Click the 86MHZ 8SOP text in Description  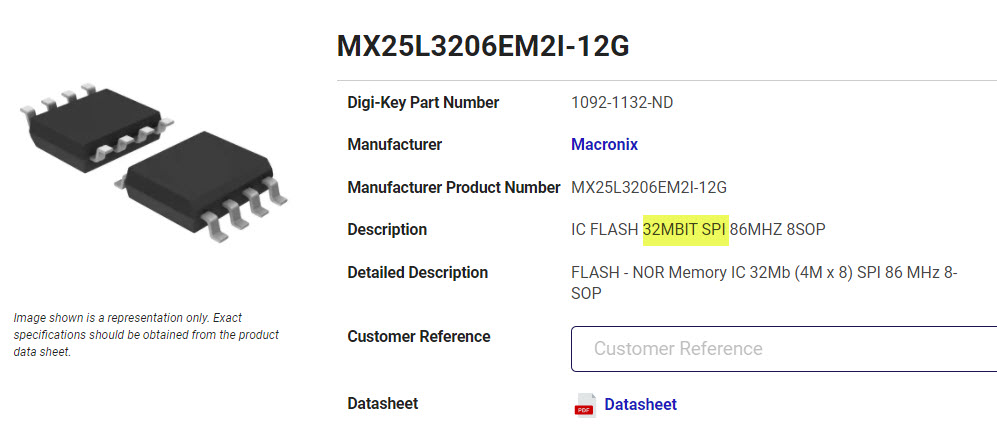coord(778,230)
